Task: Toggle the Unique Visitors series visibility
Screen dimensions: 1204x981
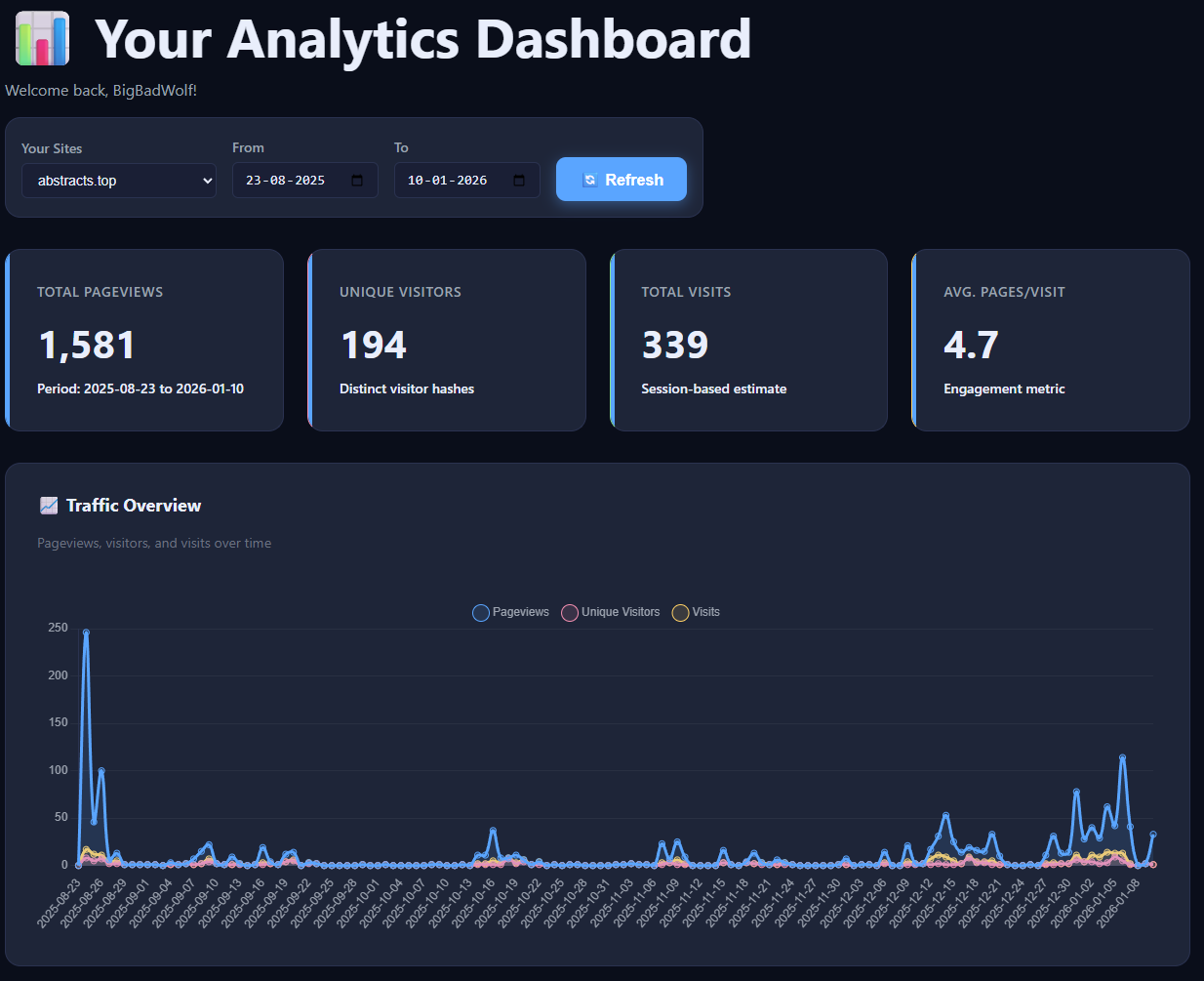Action: [620, 612]
